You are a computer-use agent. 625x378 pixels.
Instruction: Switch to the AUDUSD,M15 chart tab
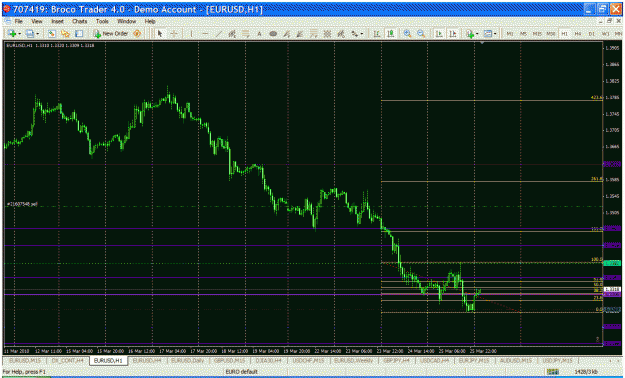[x=516, y=360]
